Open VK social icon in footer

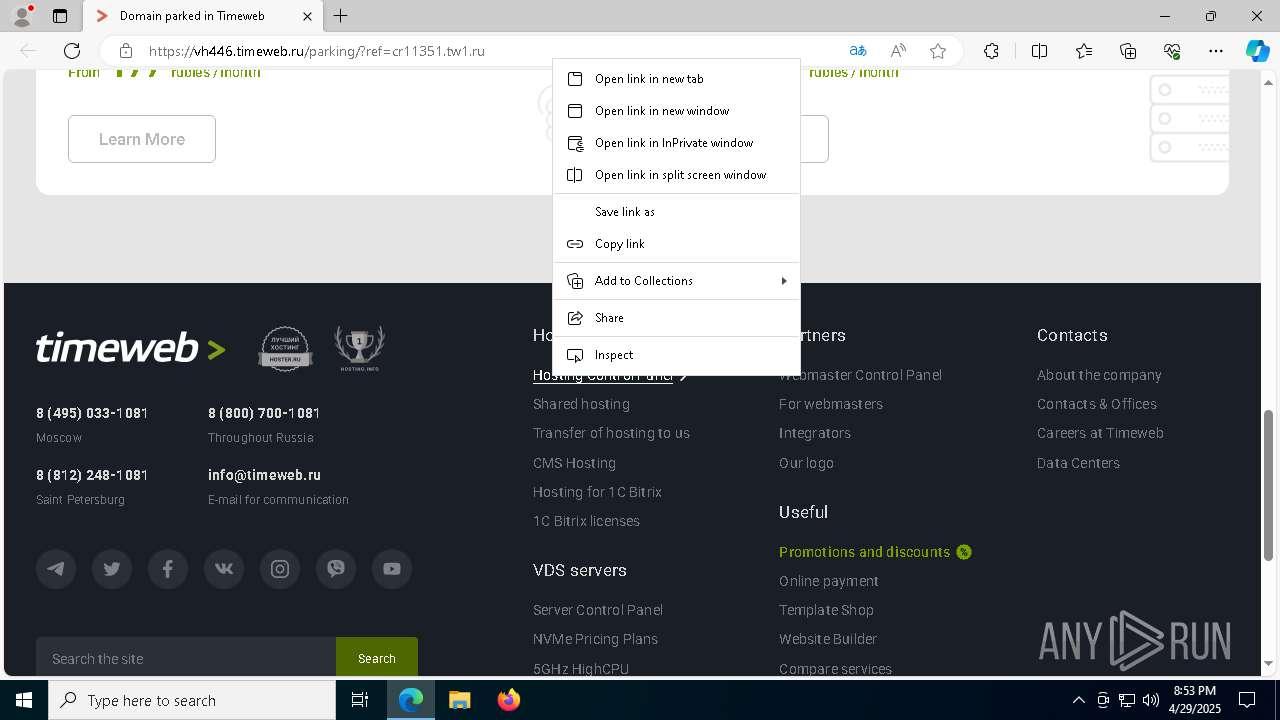(x=224, y=569)
